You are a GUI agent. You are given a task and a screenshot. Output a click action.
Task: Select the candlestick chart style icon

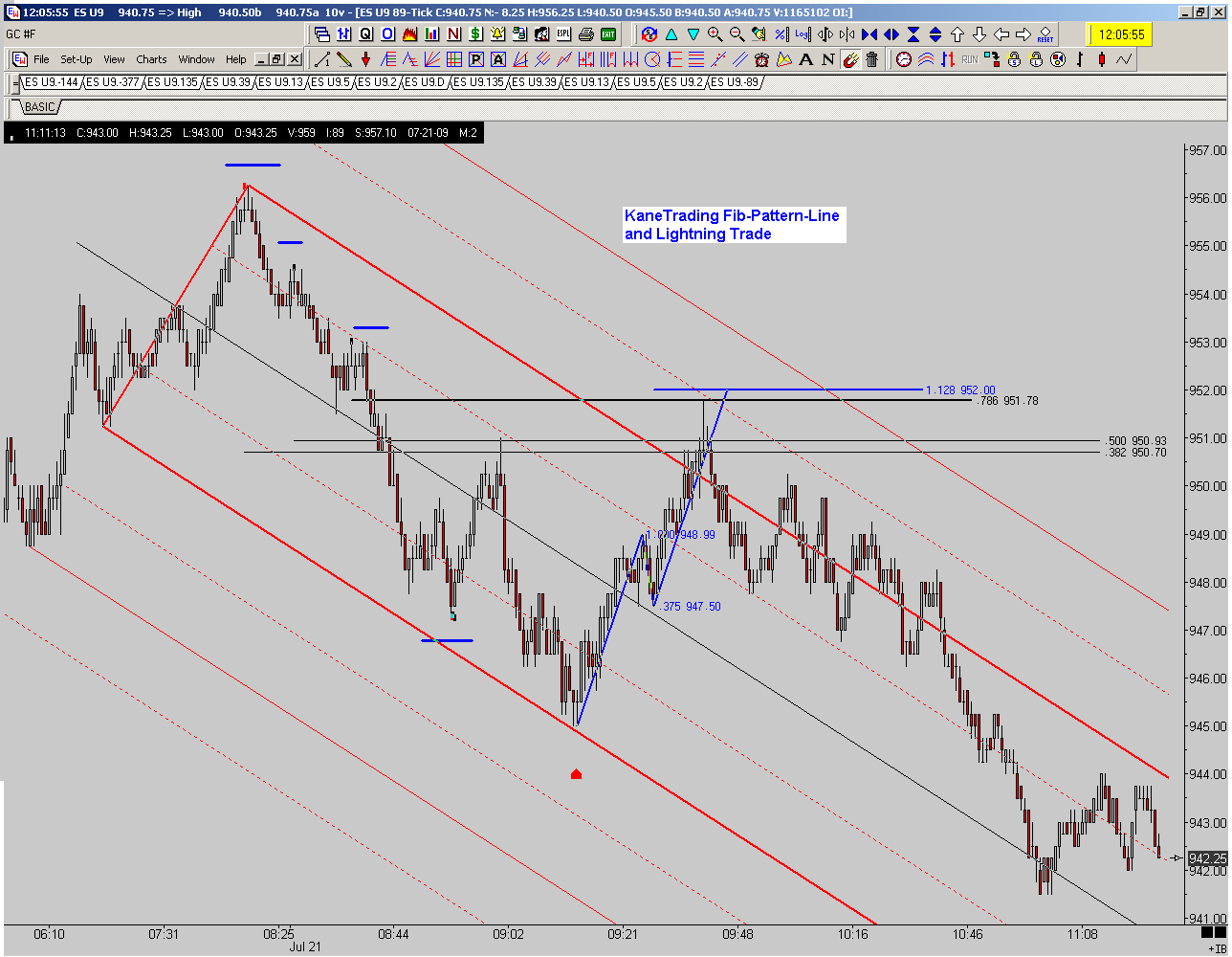tap(1102, 59)
